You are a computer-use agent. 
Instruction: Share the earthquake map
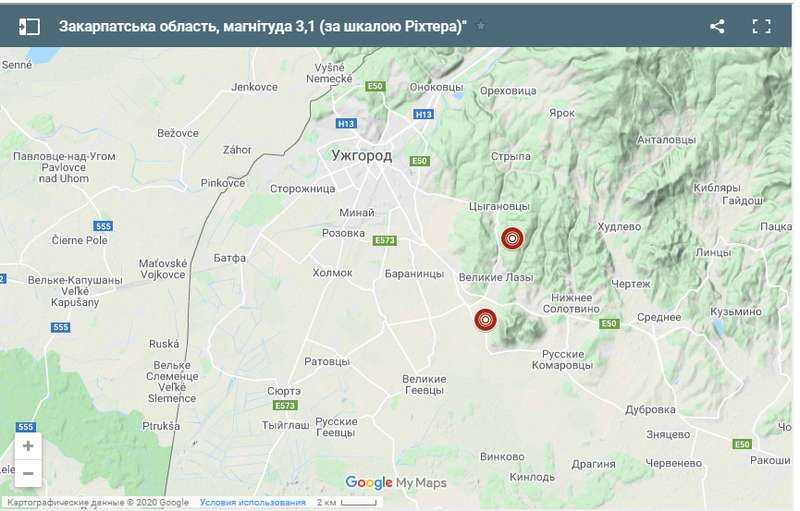click(717, 27)
